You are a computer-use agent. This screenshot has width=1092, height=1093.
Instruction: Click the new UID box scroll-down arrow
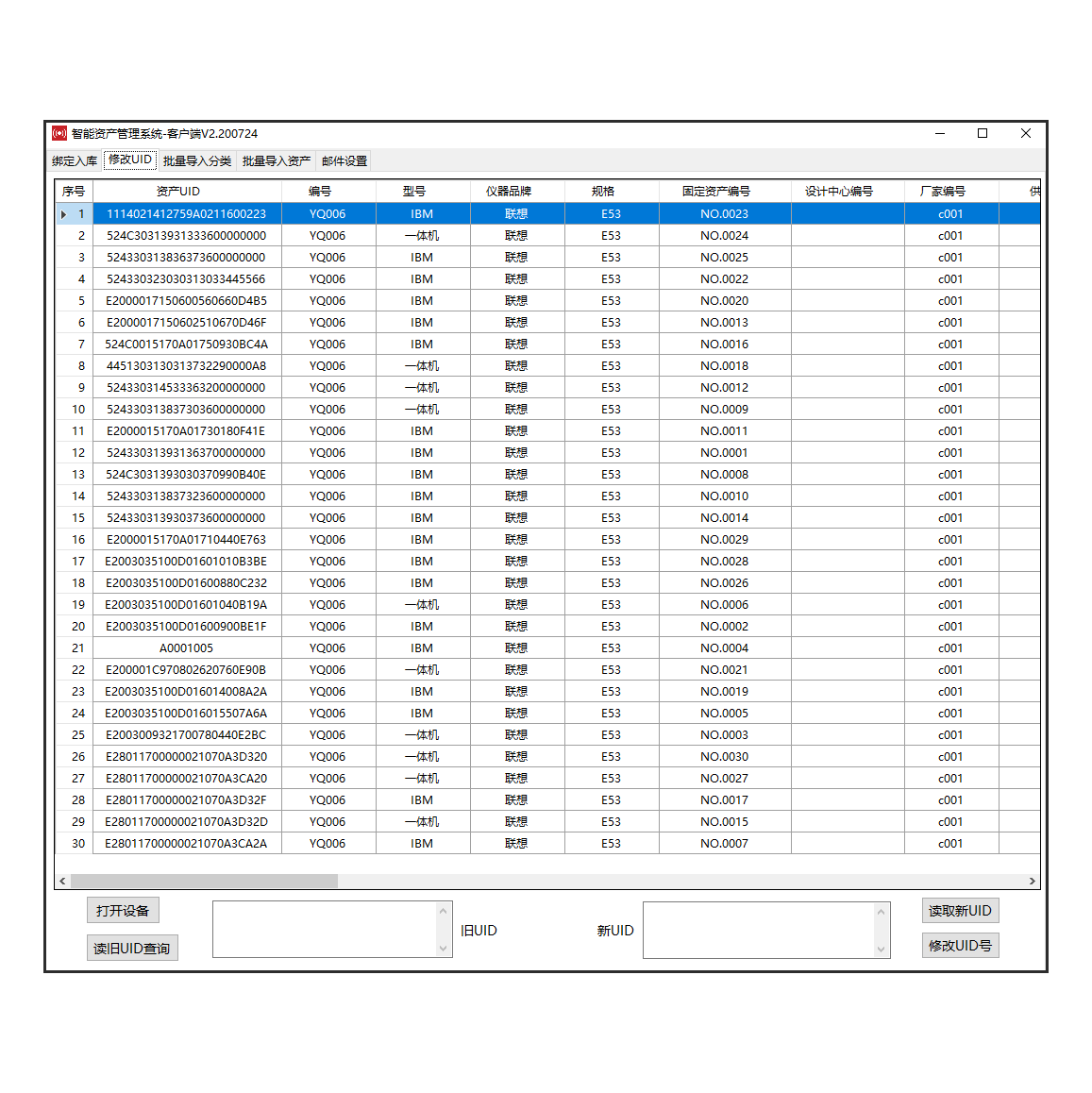click(881, 949)
